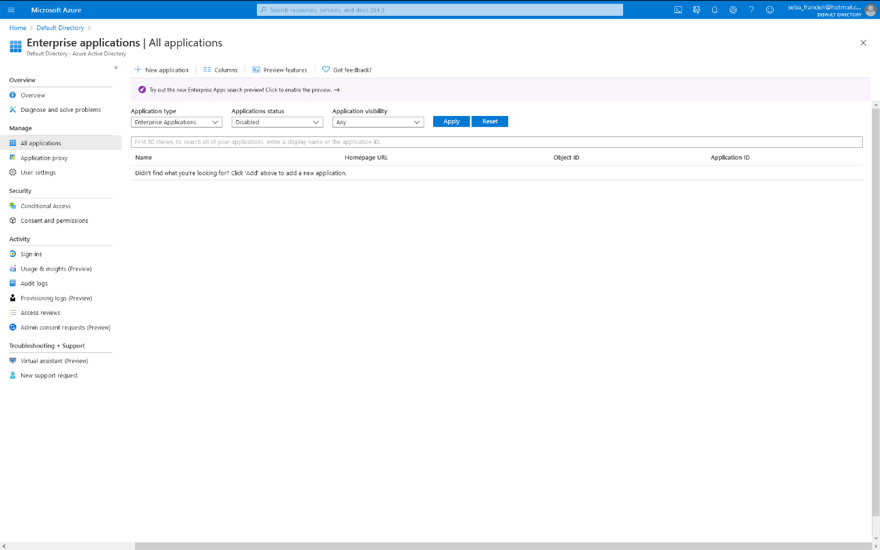Open the Azure portal hamburger menu
This screenshot has height=550, width=880.
pos(11,10)
